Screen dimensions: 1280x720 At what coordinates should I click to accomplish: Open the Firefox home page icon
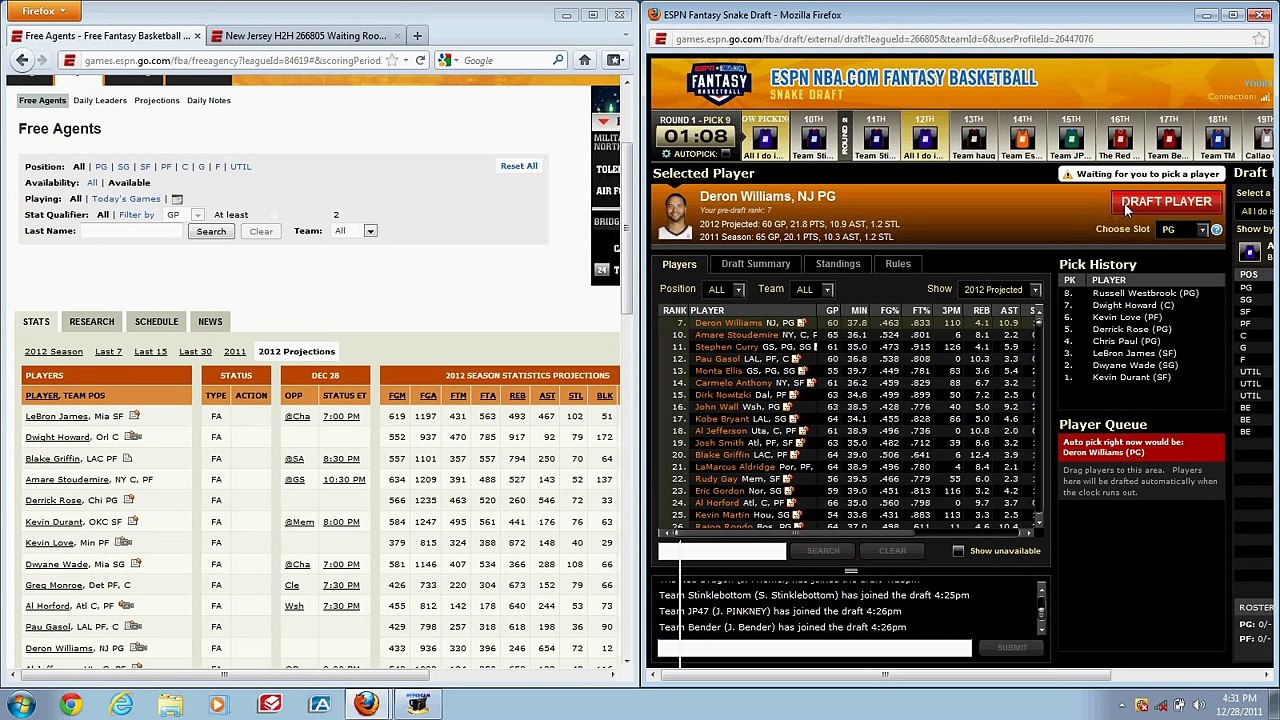click(x=585, y=60)
